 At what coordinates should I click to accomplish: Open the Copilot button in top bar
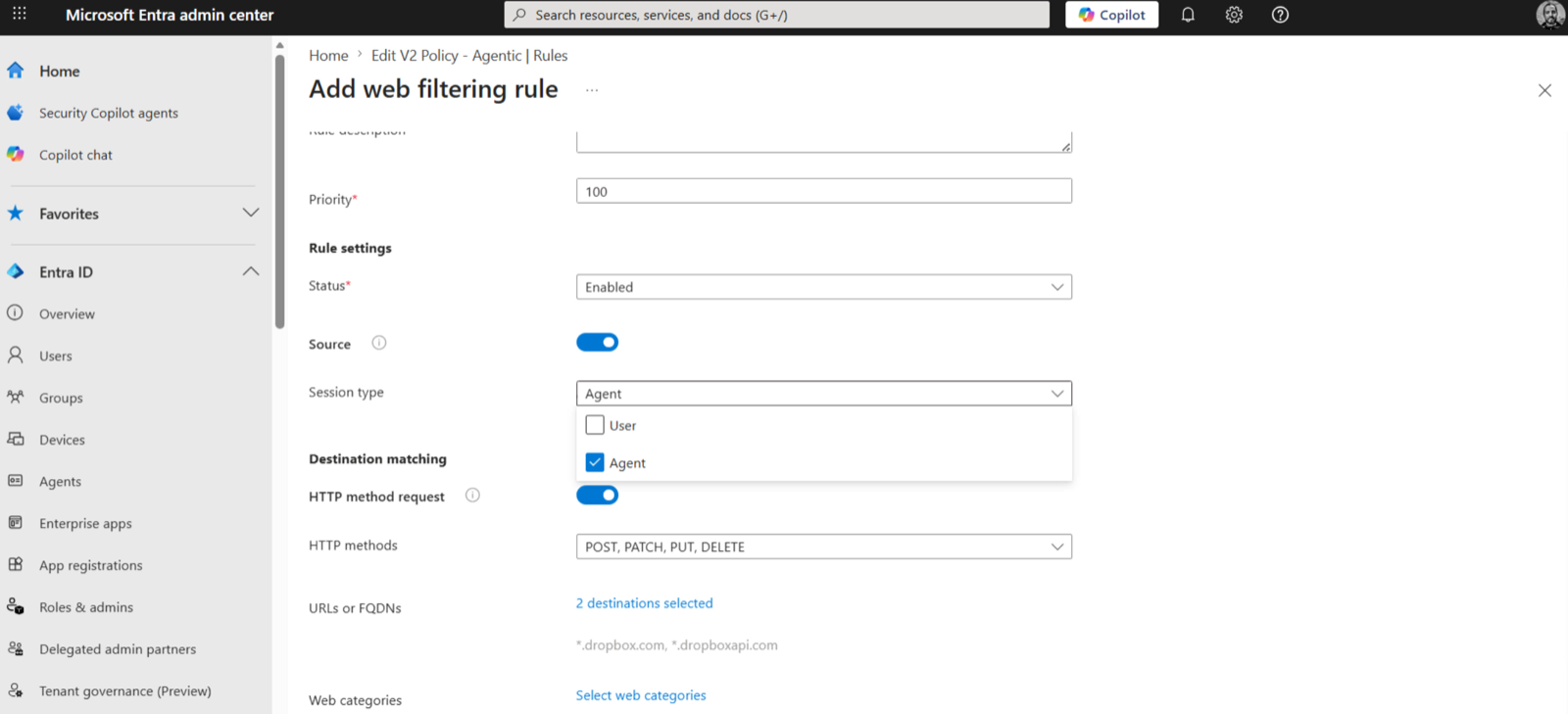[x=1111, y=15]
